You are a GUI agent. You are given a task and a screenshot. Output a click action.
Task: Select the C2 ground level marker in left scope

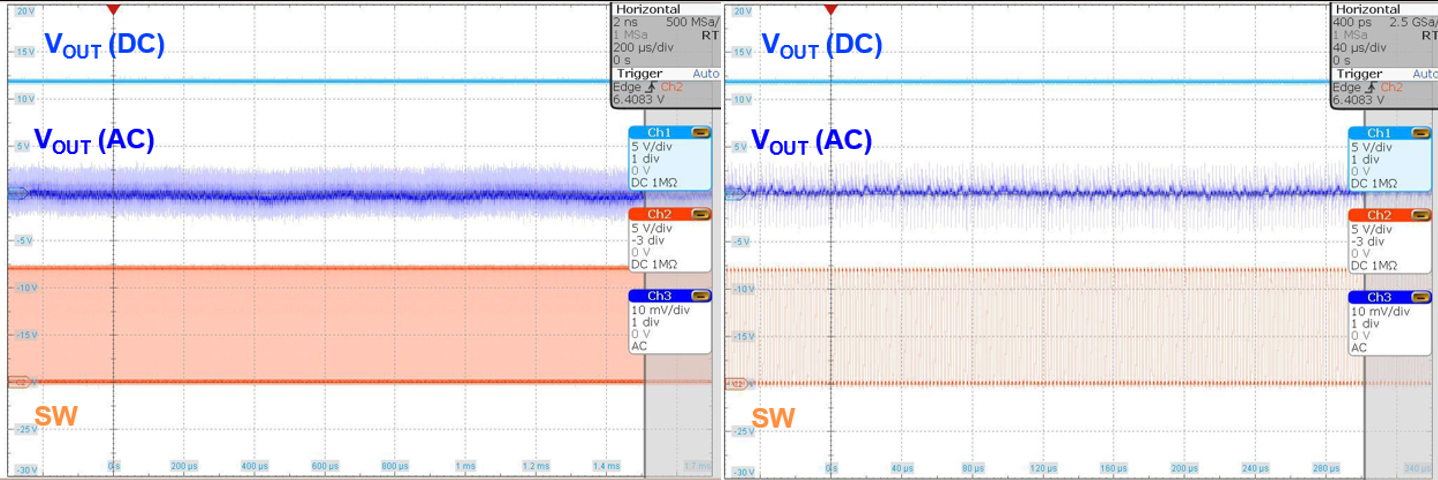point(16,382)
